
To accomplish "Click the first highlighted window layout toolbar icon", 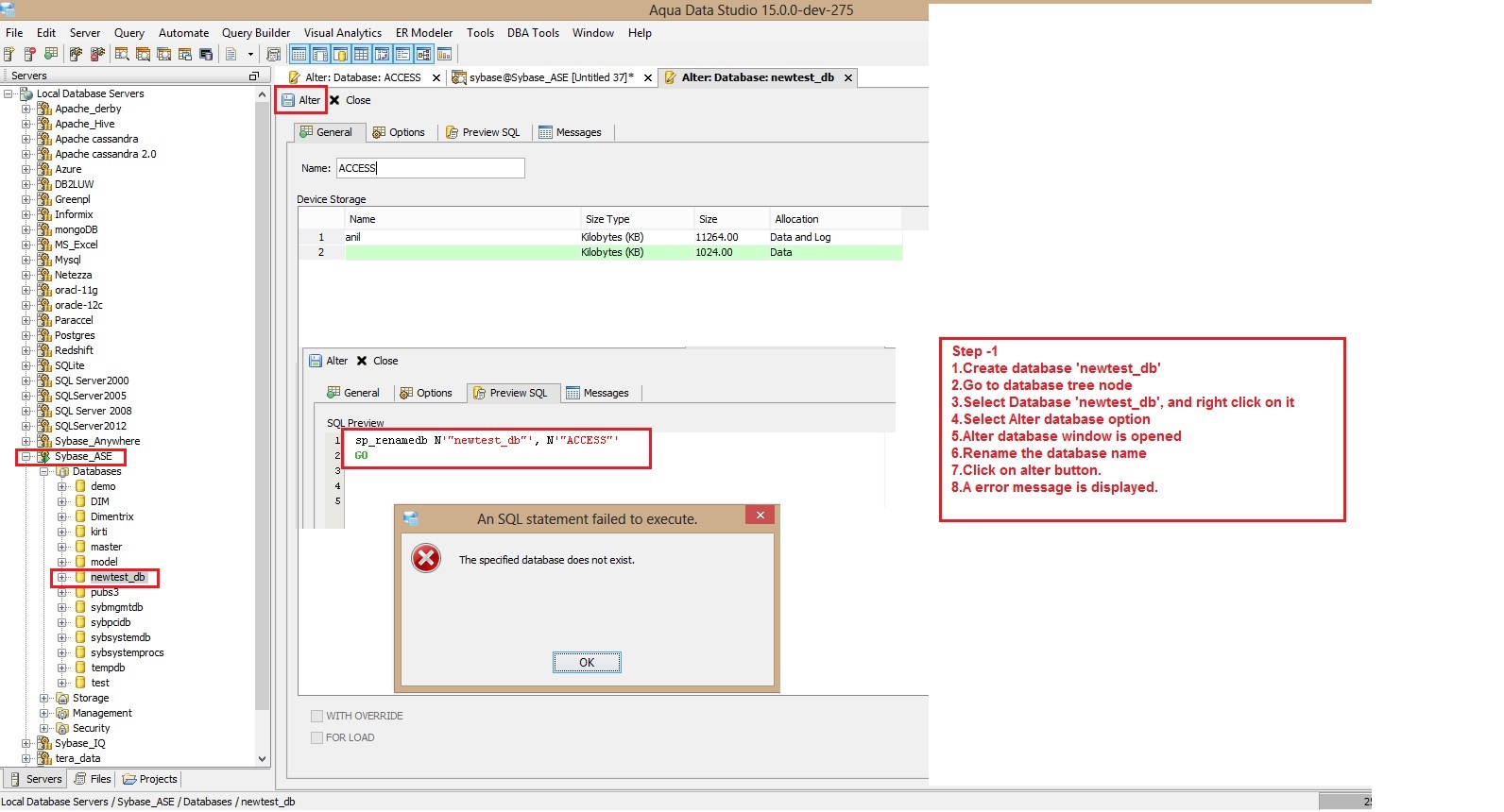I will click(299, 54).
